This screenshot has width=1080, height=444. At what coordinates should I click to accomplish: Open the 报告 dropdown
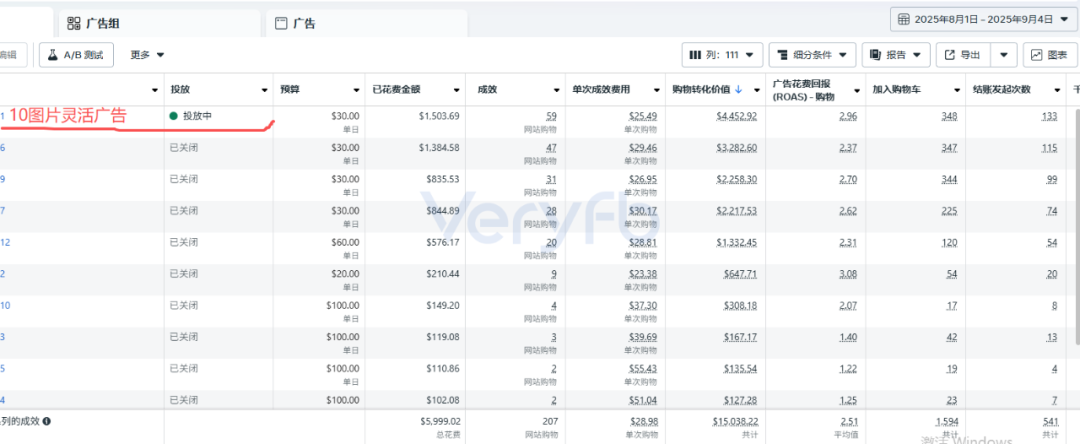896,55
